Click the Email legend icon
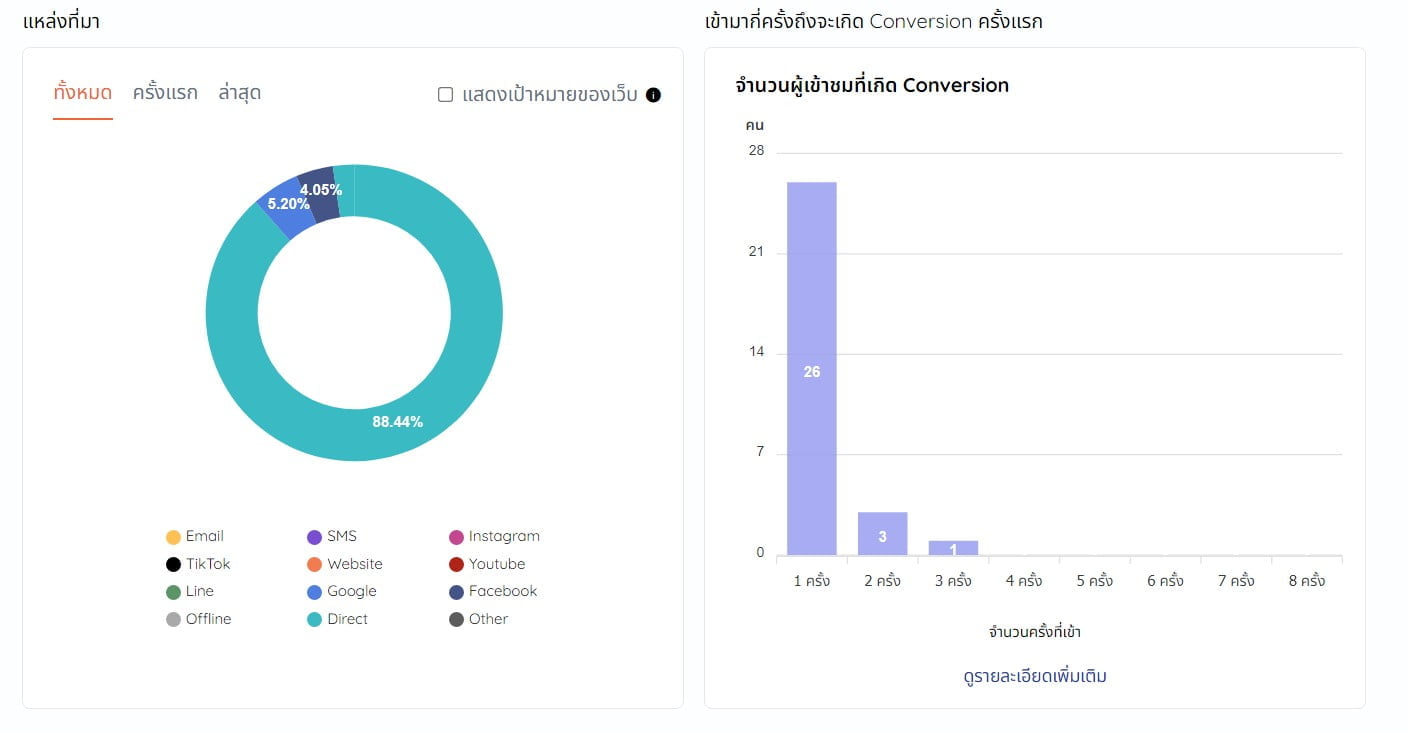The width and height of the screenshot is (1408, 733). (x=172, y=536)
